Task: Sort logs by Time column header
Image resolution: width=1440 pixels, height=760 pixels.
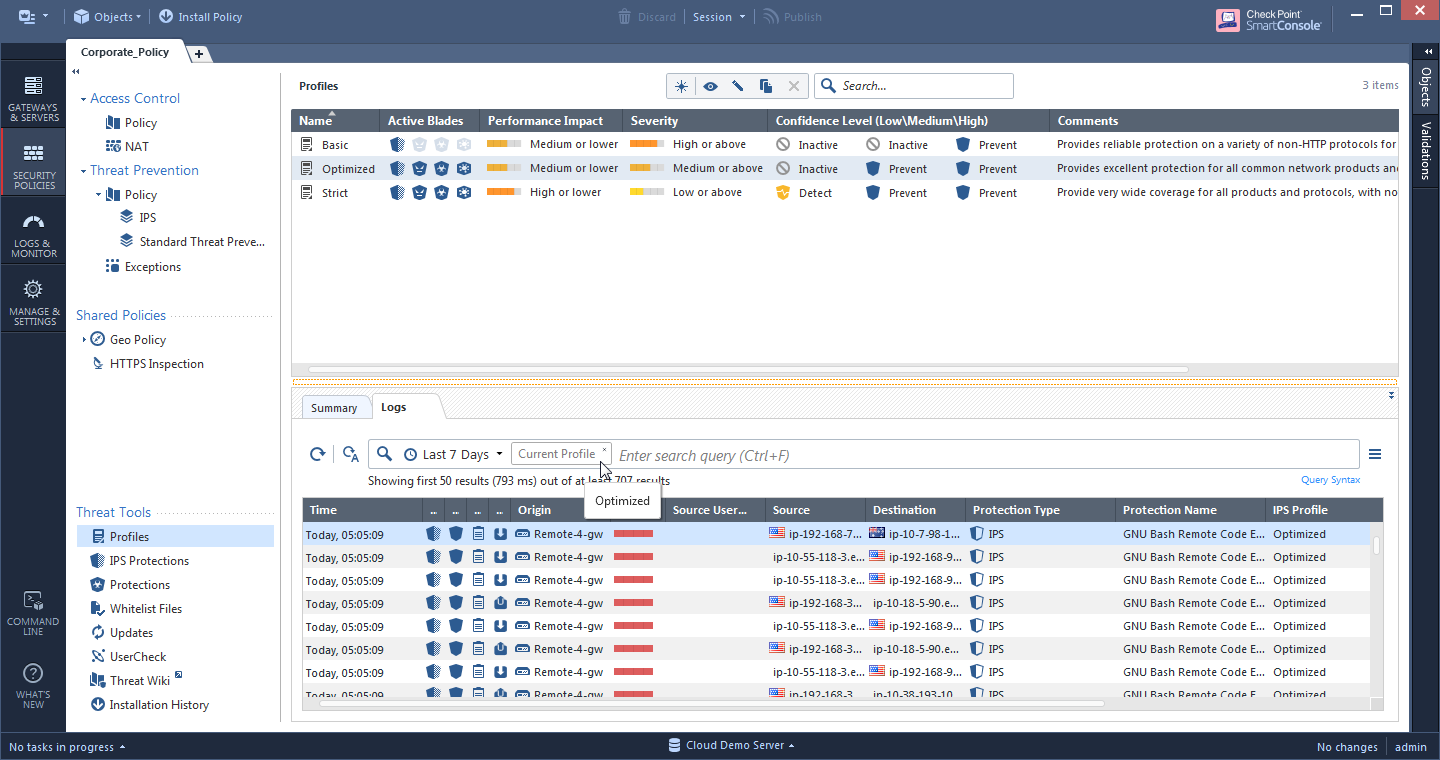Action: (x=363, y=510)
